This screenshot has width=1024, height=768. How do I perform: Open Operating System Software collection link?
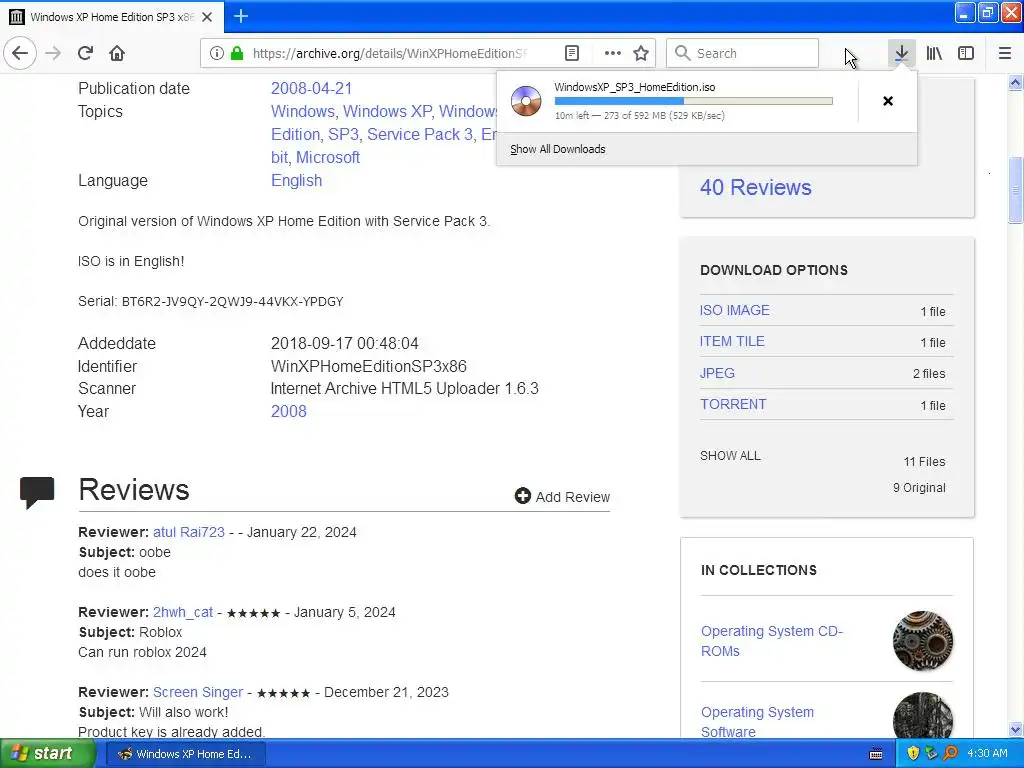click(758, 722)
